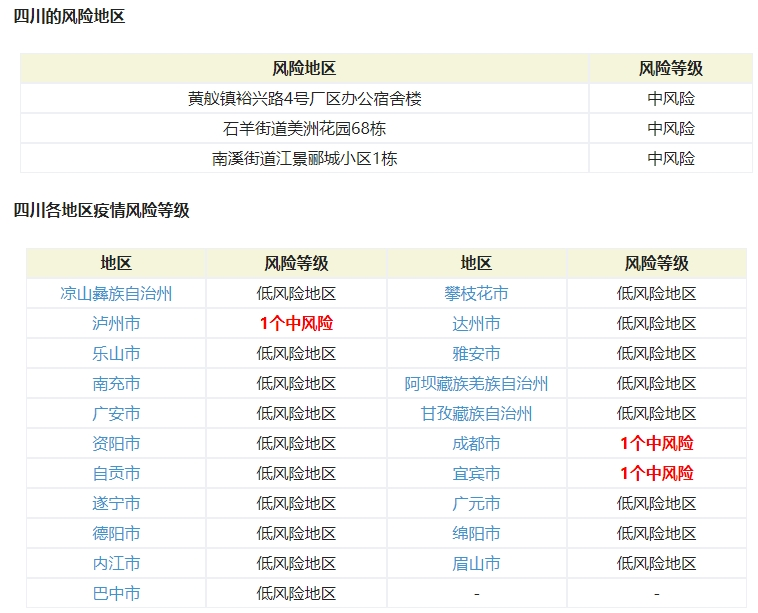Open the 资阳市 link

tap(116, 444)
